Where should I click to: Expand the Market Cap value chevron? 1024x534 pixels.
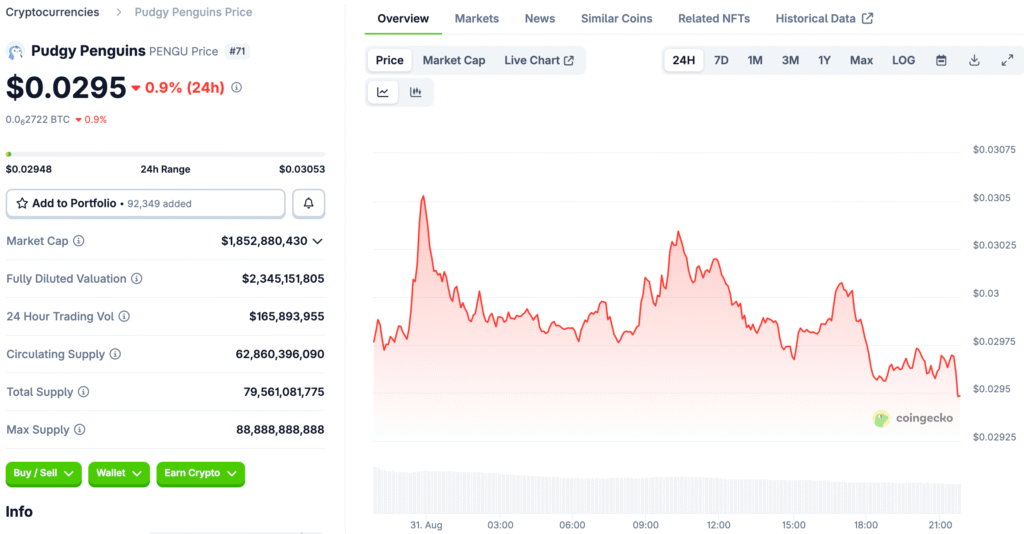tap(317, 242)
